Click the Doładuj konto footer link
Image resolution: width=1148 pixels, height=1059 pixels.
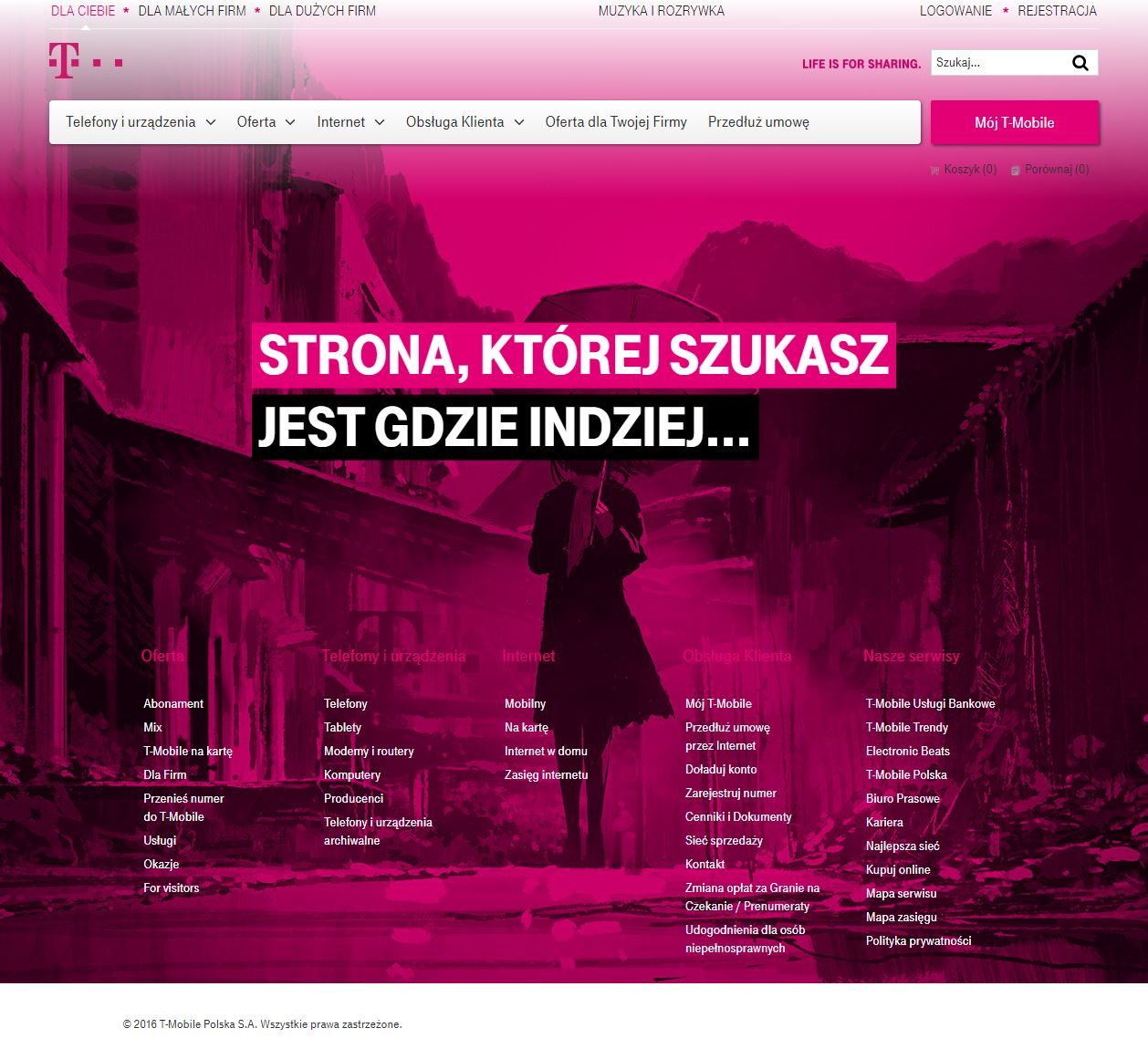721,770
